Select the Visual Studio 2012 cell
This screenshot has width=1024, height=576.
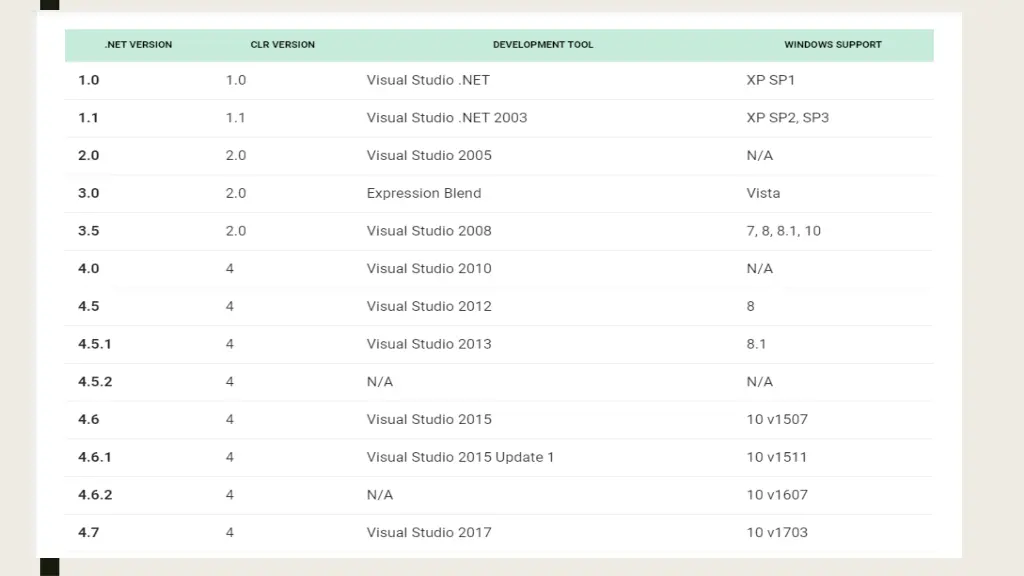[429, 306]
